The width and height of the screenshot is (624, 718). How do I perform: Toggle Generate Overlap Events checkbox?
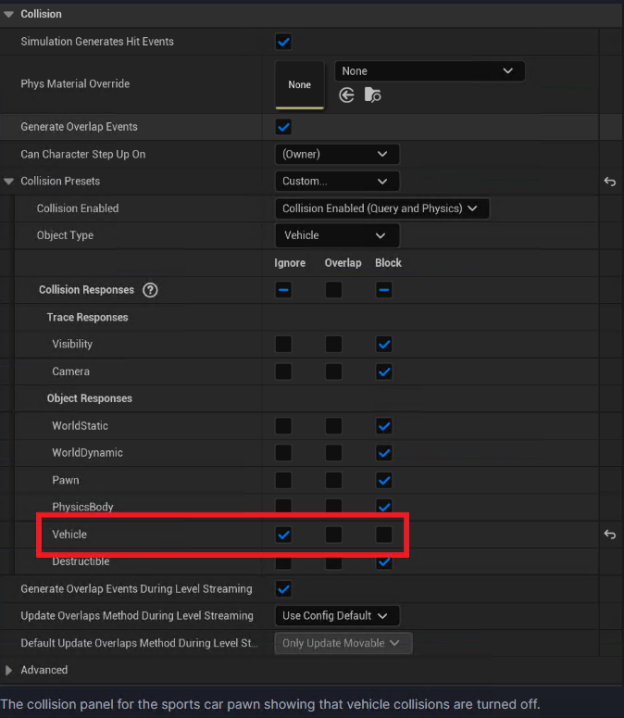point(283,127)
